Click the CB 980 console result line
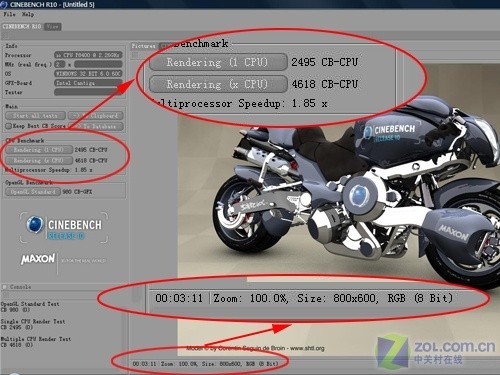 coord(15,310)
